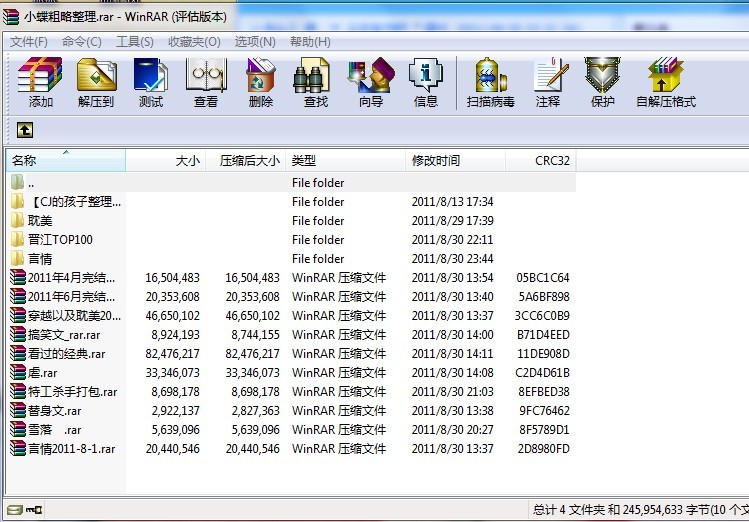Open the 查看 (View) tool

[206, 81]
